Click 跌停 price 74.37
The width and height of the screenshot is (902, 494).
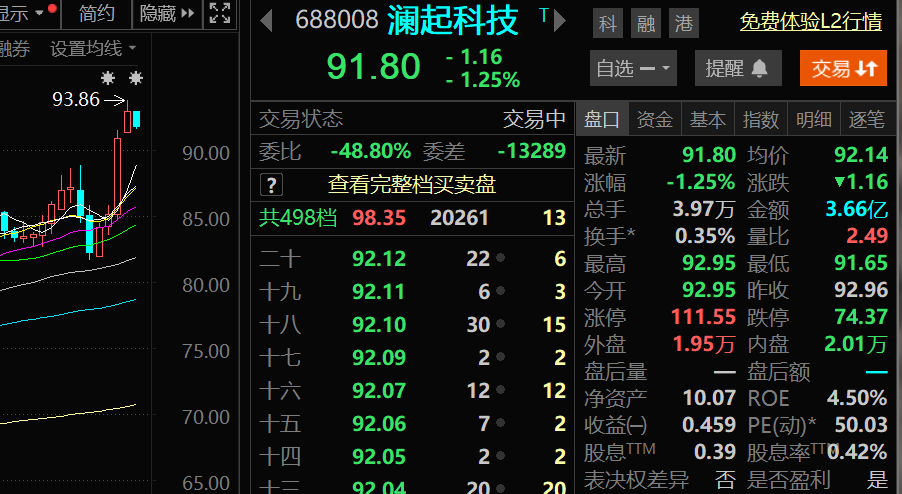tap(861, 317)
